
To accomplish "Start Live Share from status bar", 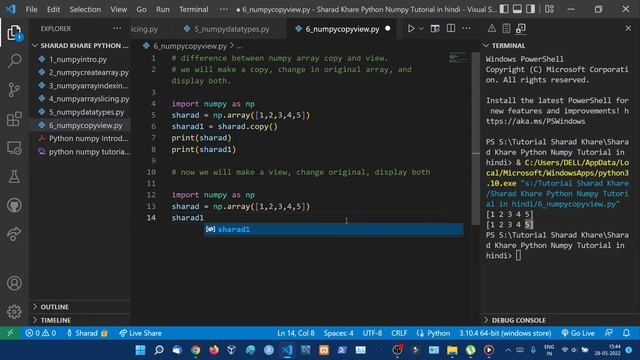I will coord(140,333).
